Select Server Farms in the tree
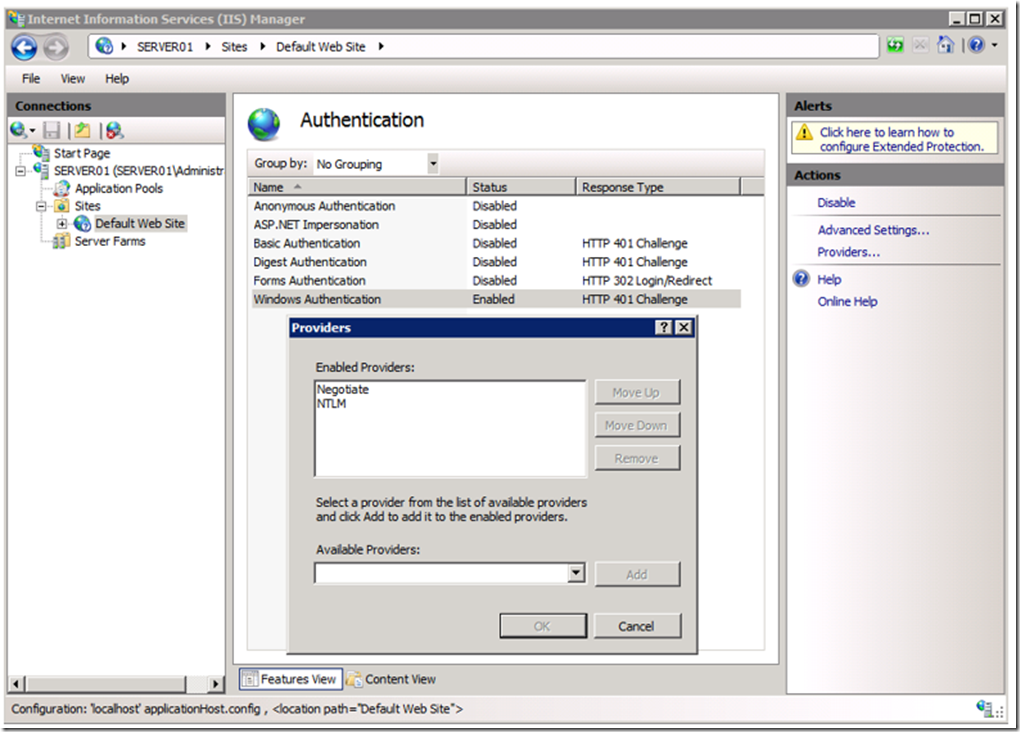Viewport: 1020px width, 732px height. coord(110,241)
